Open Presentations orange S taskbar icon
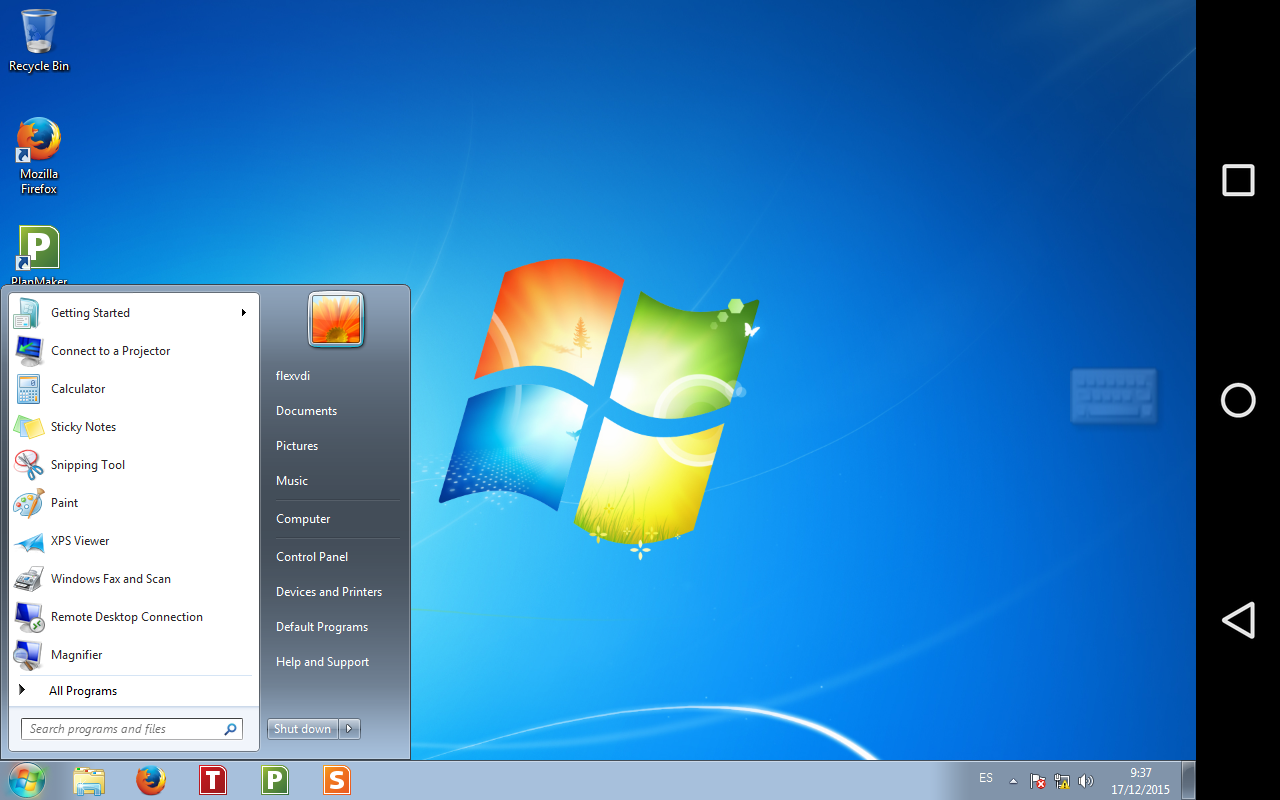1280x800 pixels. click(x=337, y=780)
